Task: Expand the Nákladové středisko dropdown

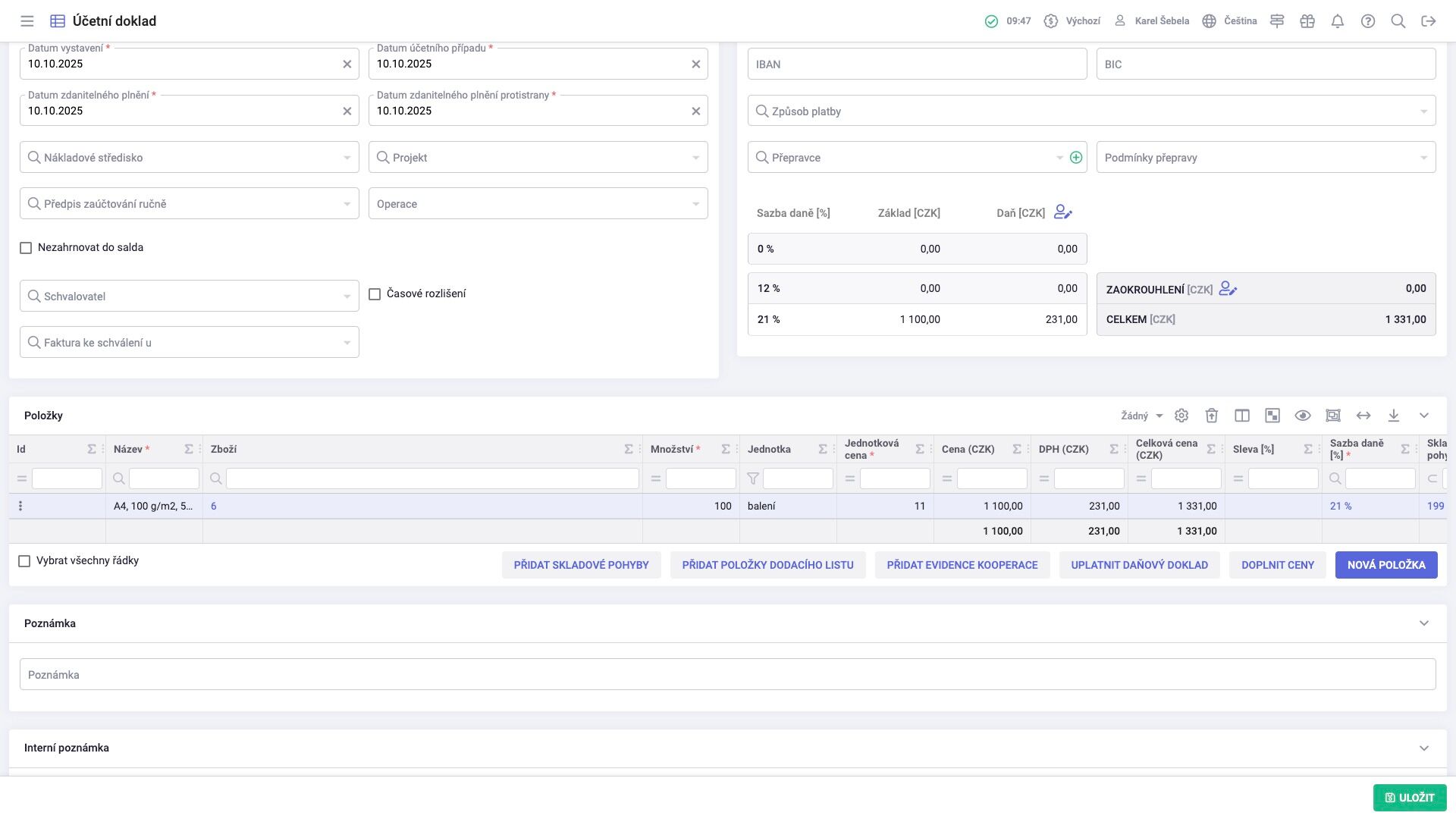Action: (x=190, y=158)
